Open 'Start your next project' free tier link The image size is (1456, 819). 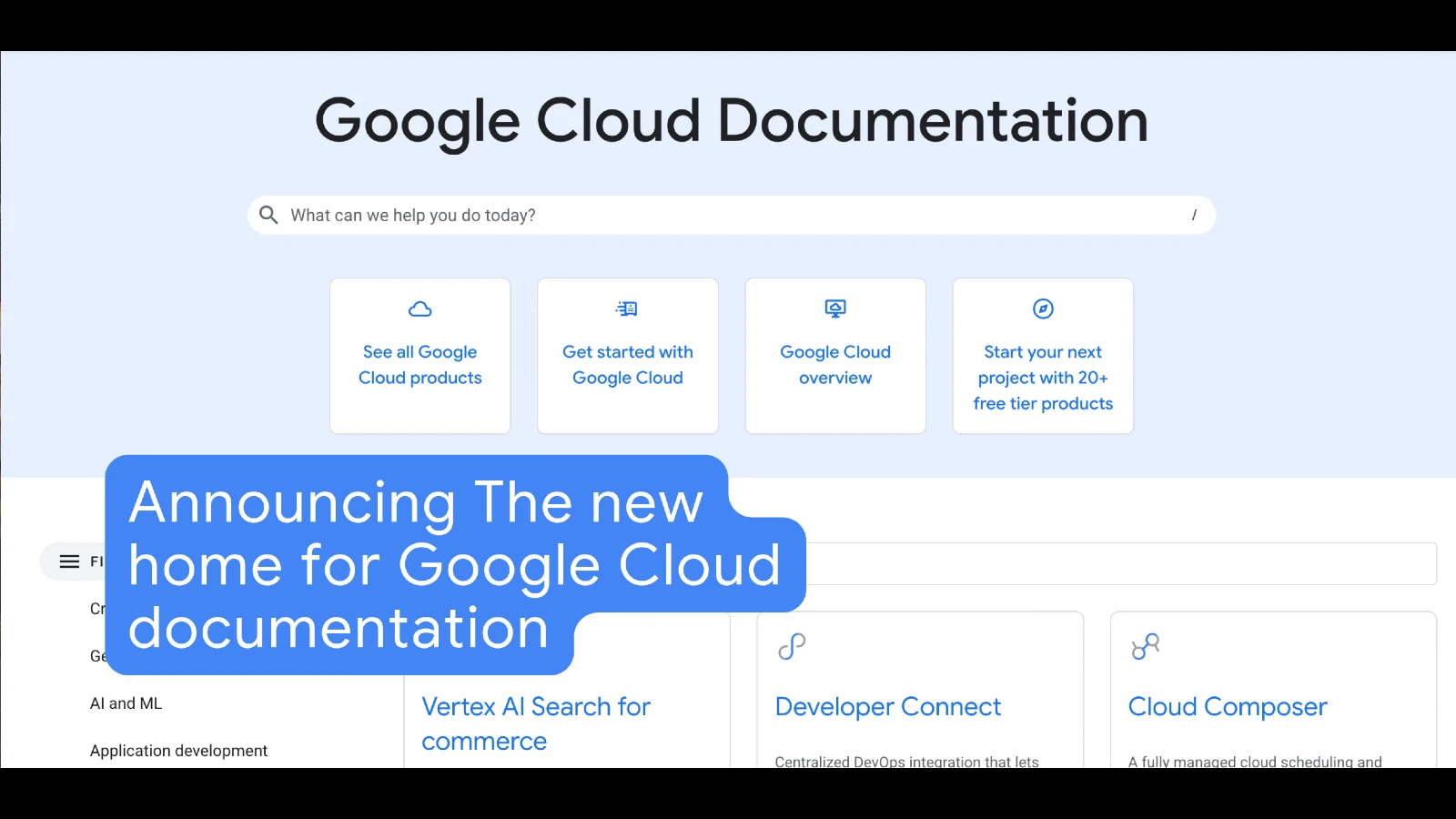(x=1043, y=378)
